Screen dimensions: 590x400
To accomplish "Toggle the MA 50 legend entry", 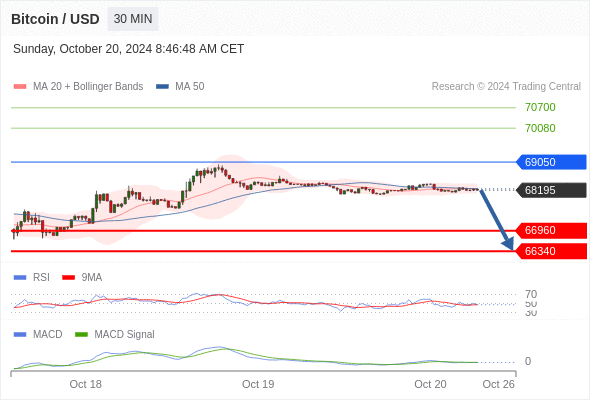I will [x=180, y=87].
